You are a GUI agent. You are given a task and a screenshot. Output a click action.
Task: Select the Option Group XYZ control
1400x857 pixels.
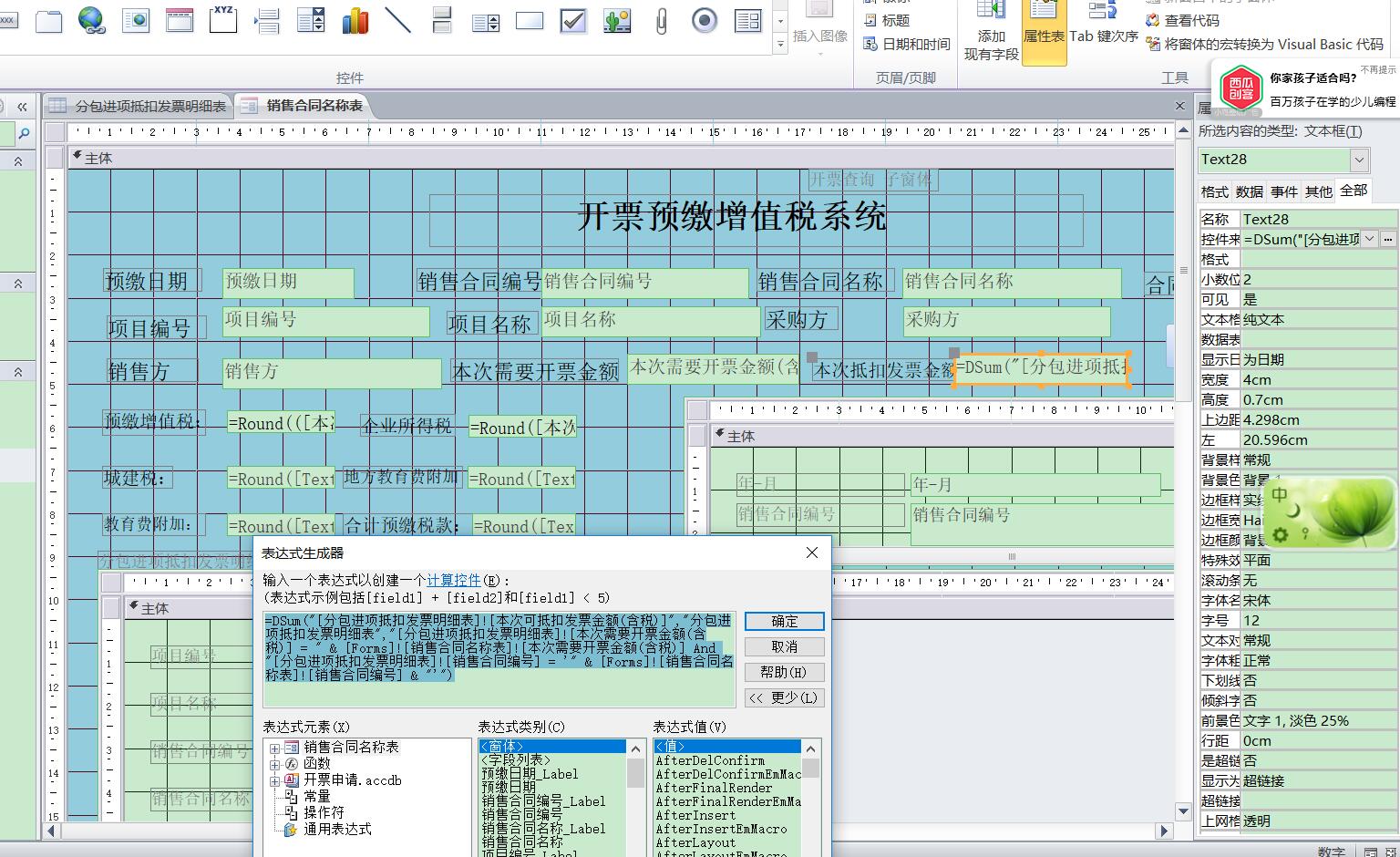click(x=223, y=20)
